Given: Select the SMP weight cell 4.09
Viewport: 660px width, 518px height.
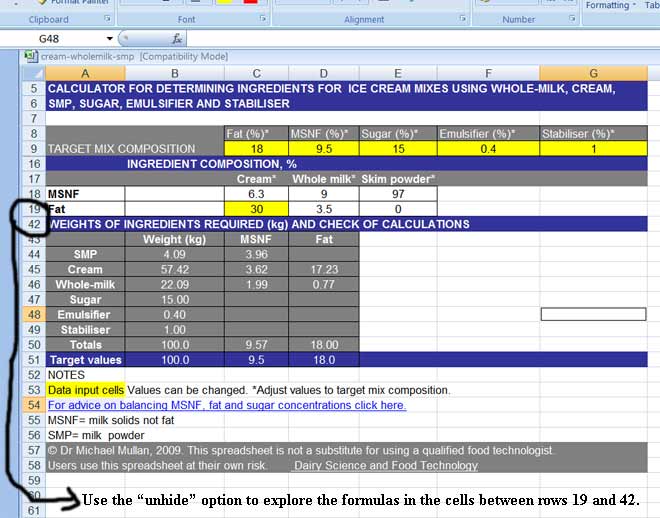Looking at the screenshot, I should [x=175, y=254].
